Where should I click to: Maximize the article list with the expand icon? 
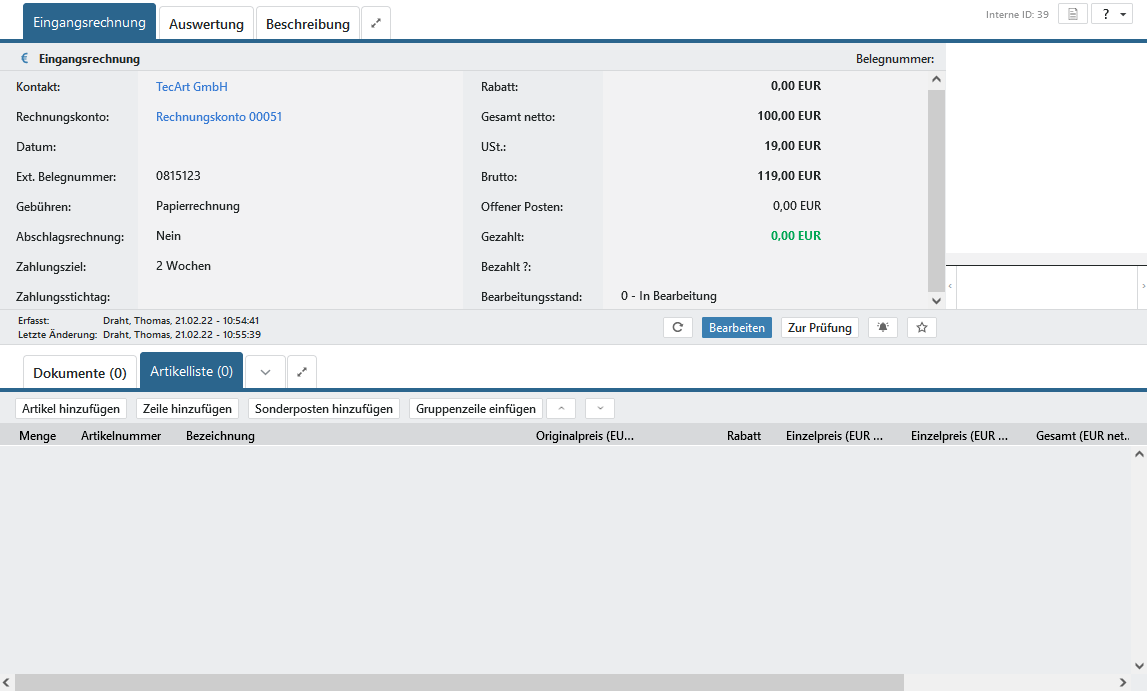click(x=302, y=372)
